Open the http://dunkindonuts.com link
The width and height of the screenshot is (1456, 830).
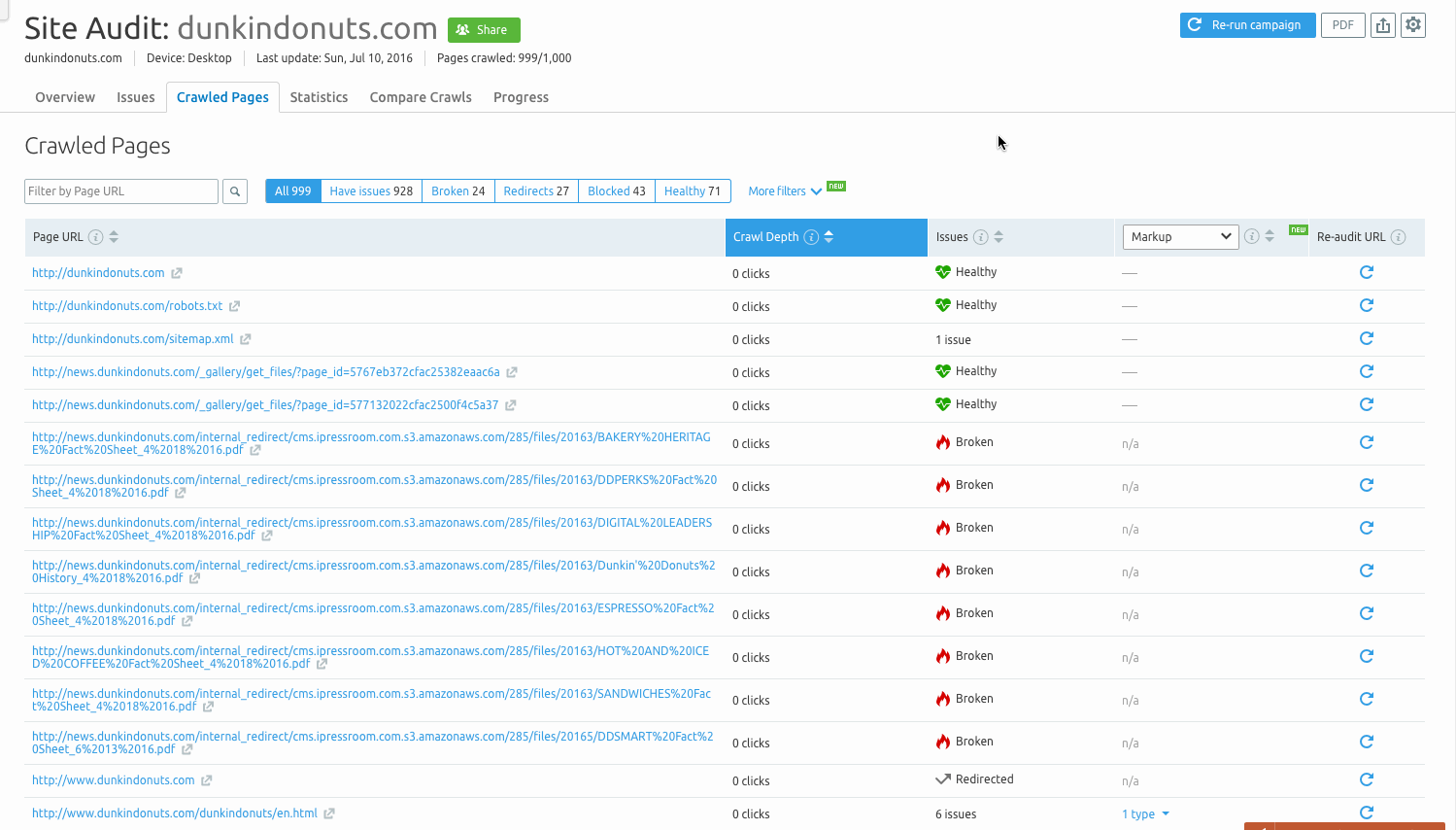pyautogui.click(x=98, y=273)
